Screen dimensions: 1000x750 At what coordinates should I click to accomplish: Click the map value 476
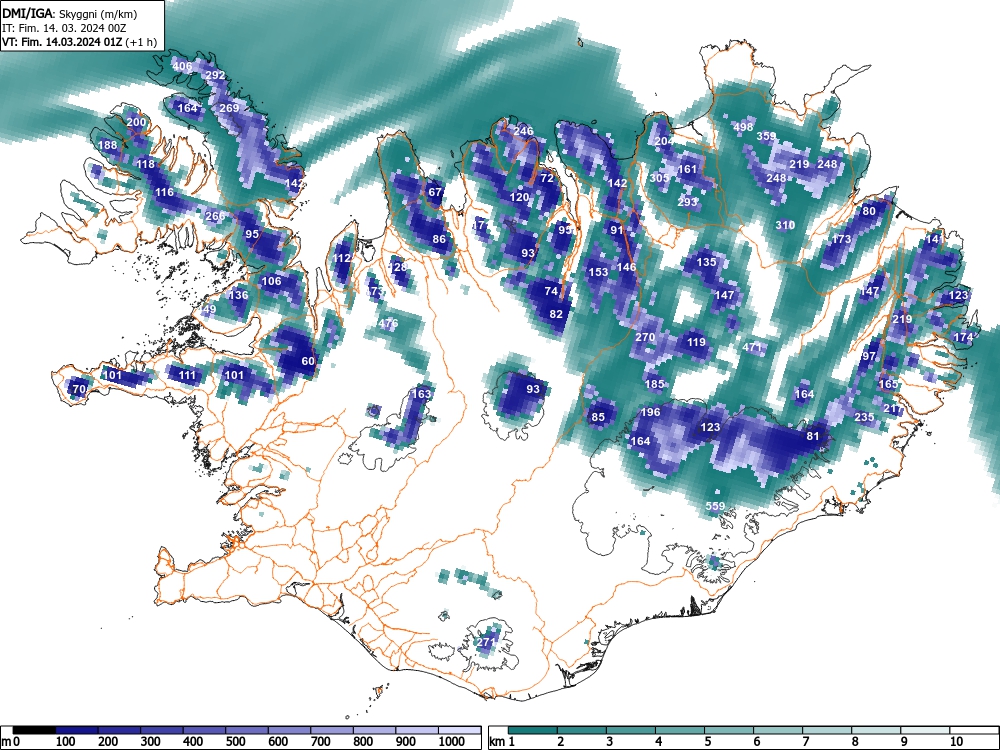pos(388,323)
